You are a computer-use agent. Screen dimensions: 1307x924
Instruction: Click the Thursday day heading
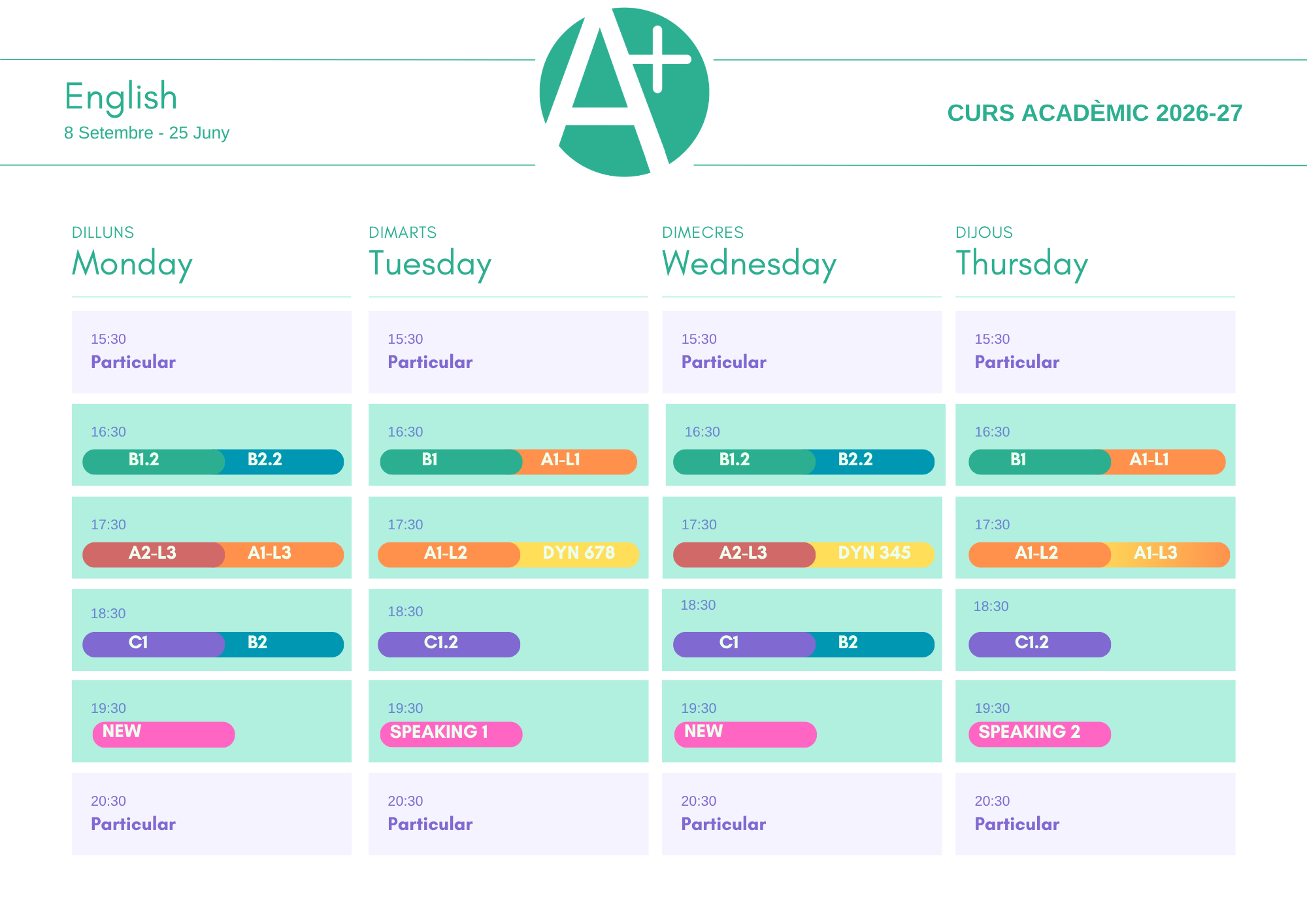pyautogui.click(x=1022, y=263)
